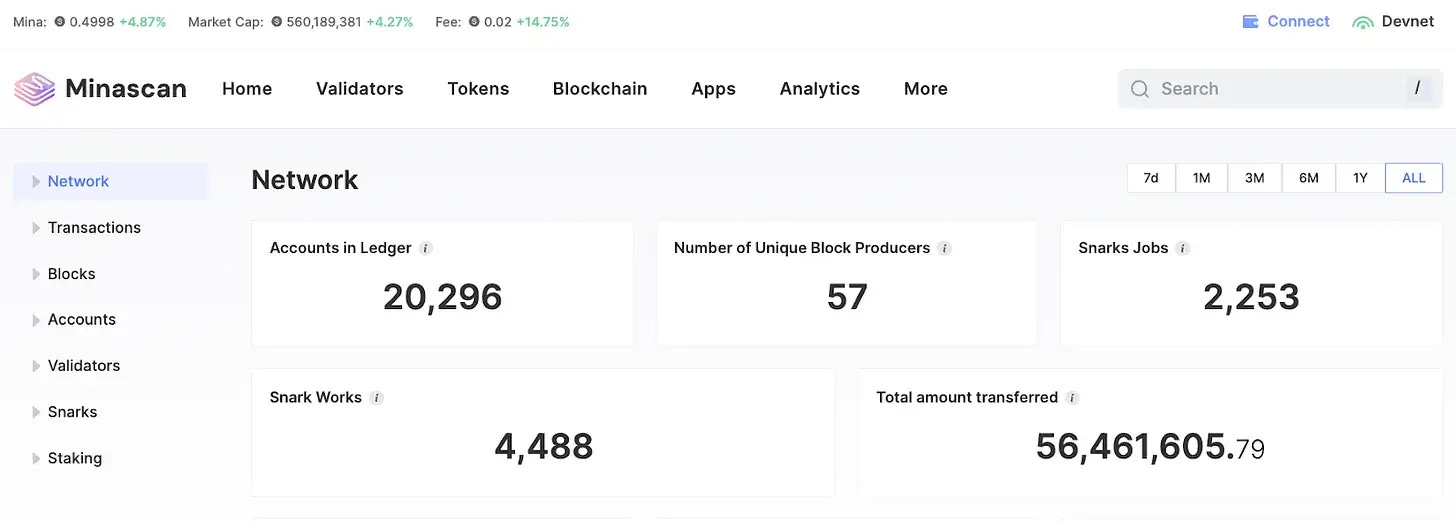Open the Validators top navigation item

pyautogui.click(x=360, y=89)
